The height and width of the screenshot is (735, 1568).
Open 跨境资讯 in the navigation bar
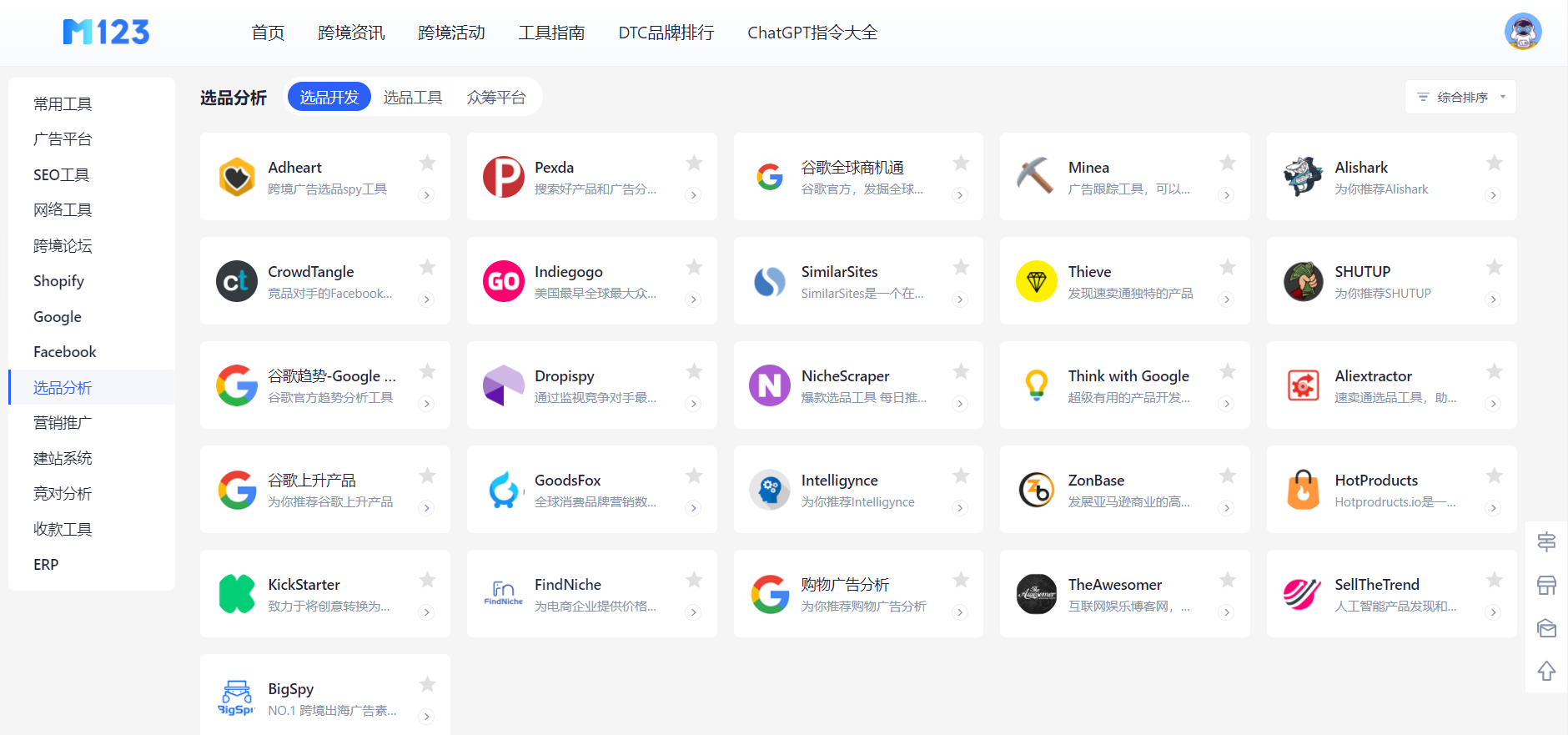tap(351, 33)
